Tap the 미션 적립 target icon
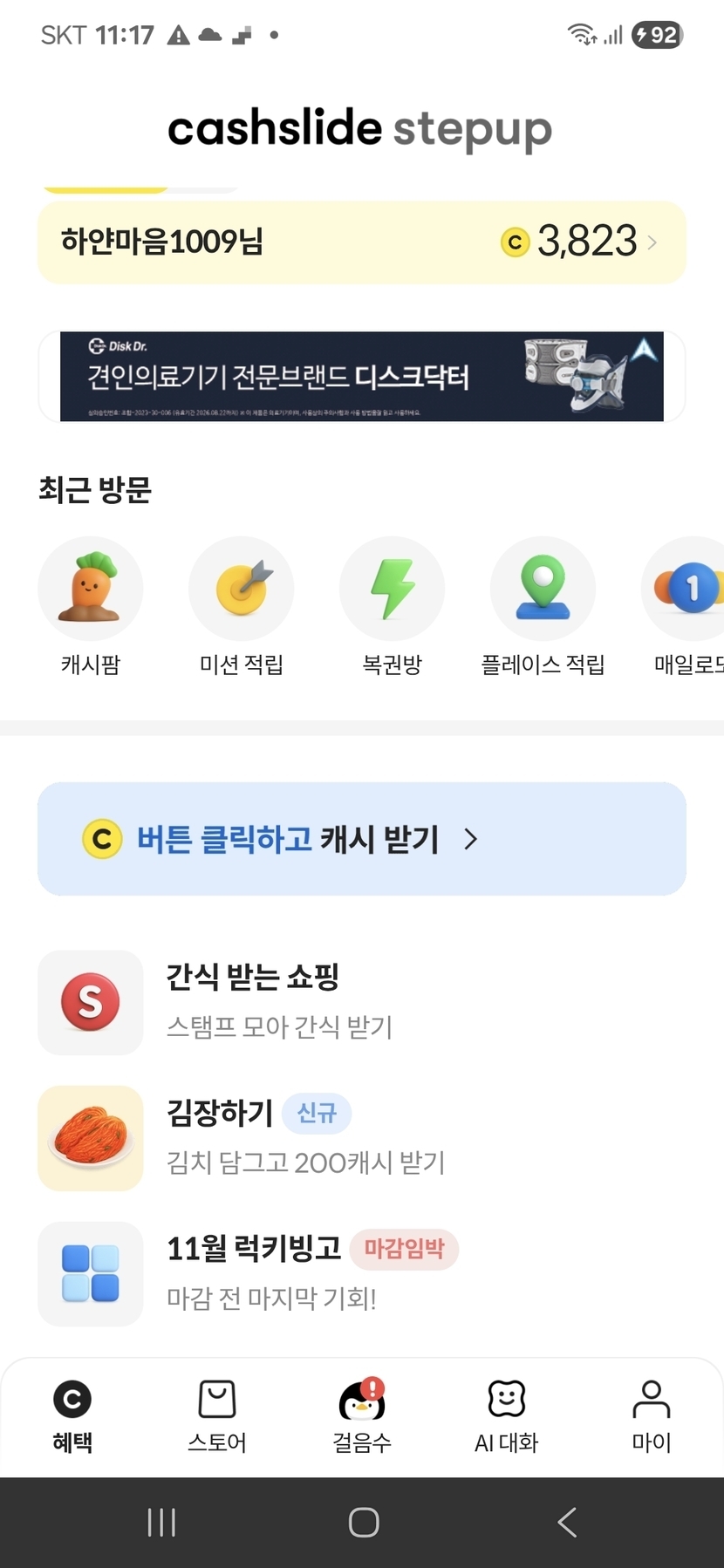This screenshot has height=1568, width=724. pyautogui.click(x=242, y=589)
